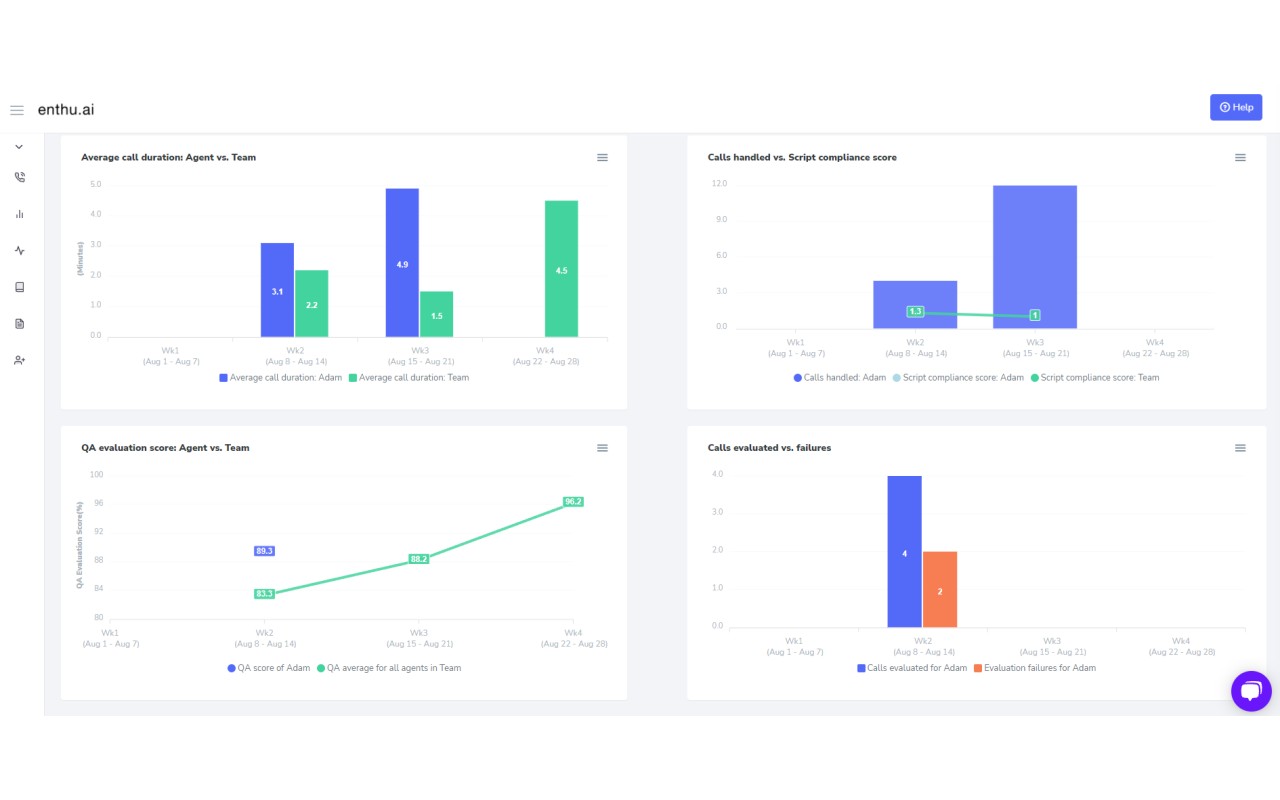Open the hamburger sidebar menu
1280x800 pixels.
[x=17, y=110]
